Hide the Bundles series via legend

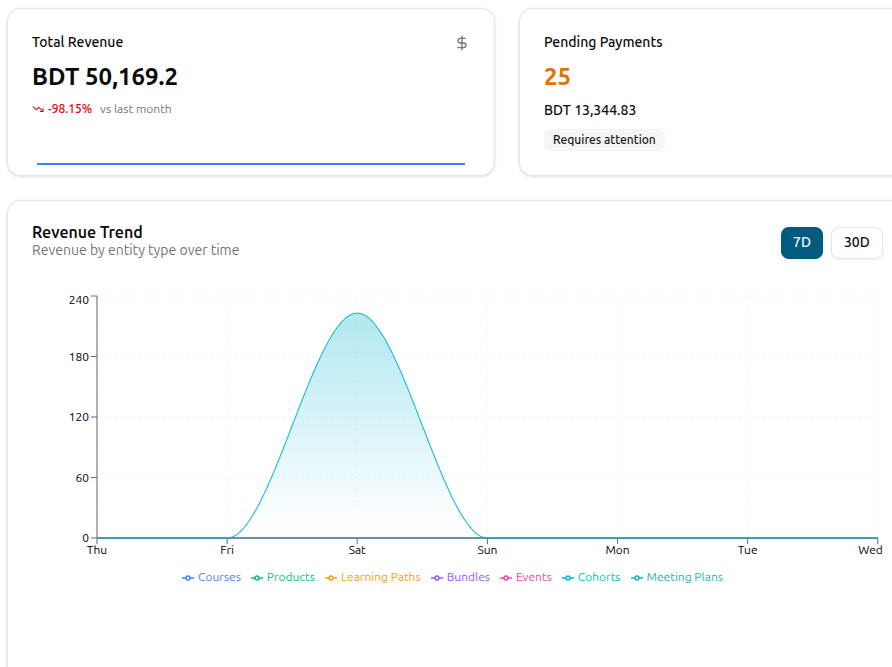[x=460, y=577]
